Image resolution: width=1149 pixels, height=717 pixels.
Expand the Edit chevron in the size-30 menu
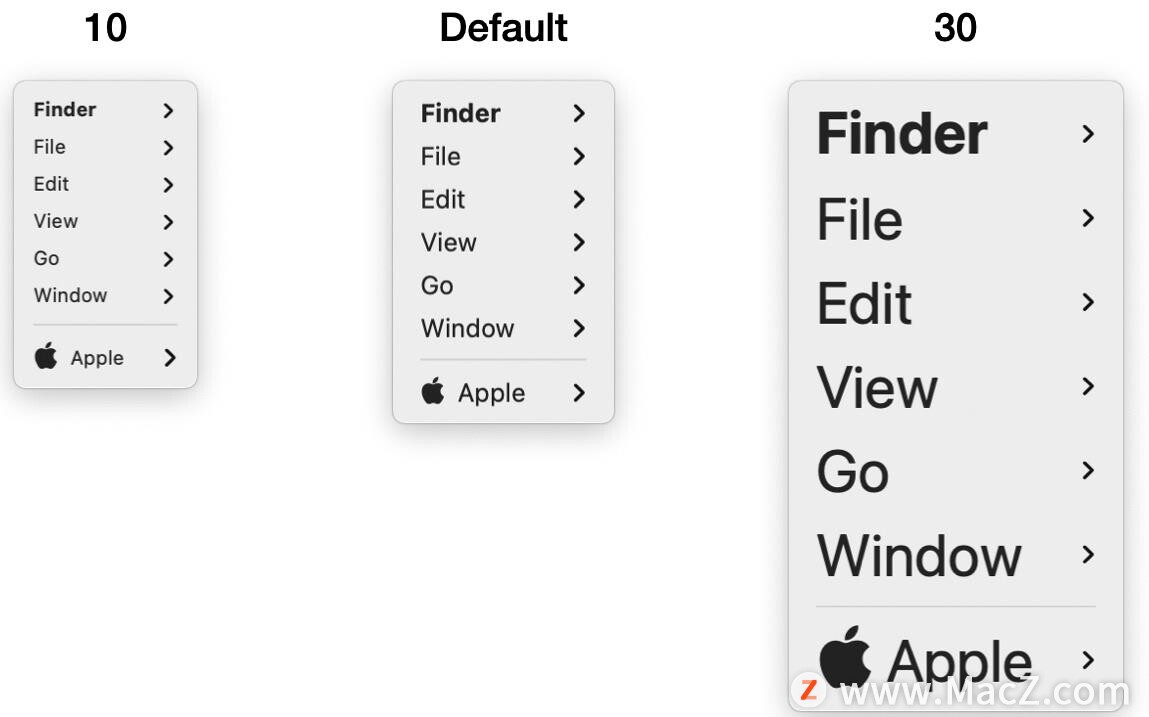1088,302
